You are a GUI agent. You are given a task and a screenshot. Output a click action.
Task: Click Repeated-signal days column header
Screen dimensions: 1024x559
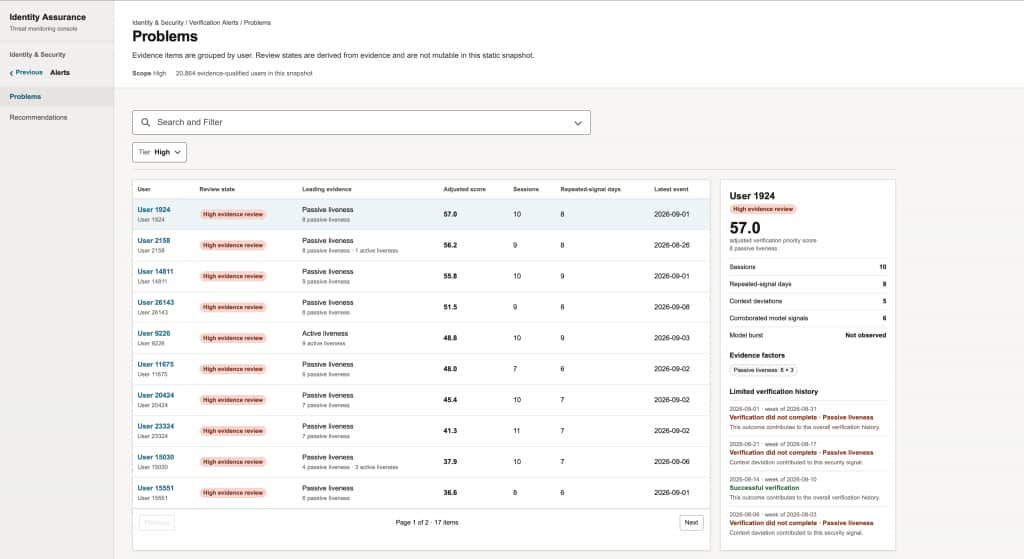pos(590,189)
